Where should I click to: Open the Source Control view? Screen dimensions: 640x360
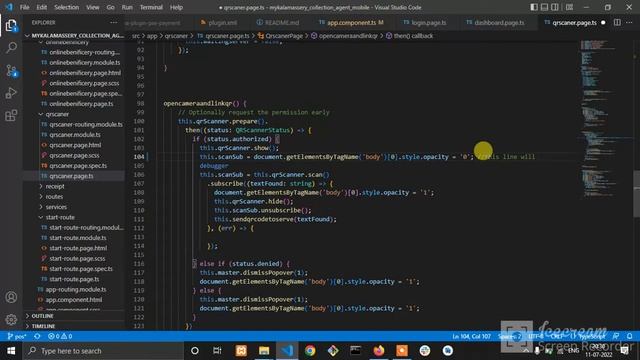pos(11,71)
